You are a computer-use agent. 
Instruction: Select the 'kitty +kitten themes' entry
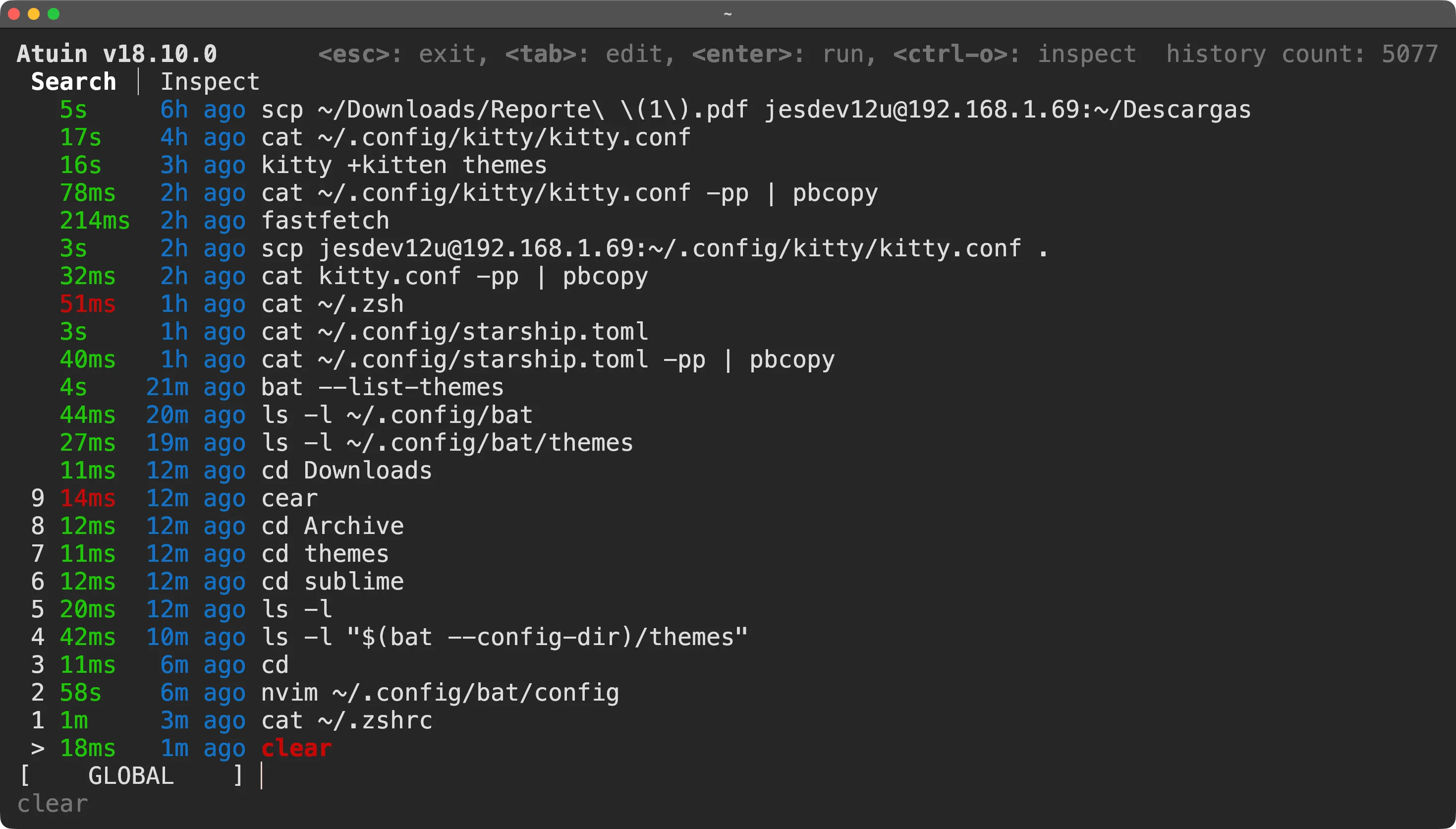pos(403,165)
